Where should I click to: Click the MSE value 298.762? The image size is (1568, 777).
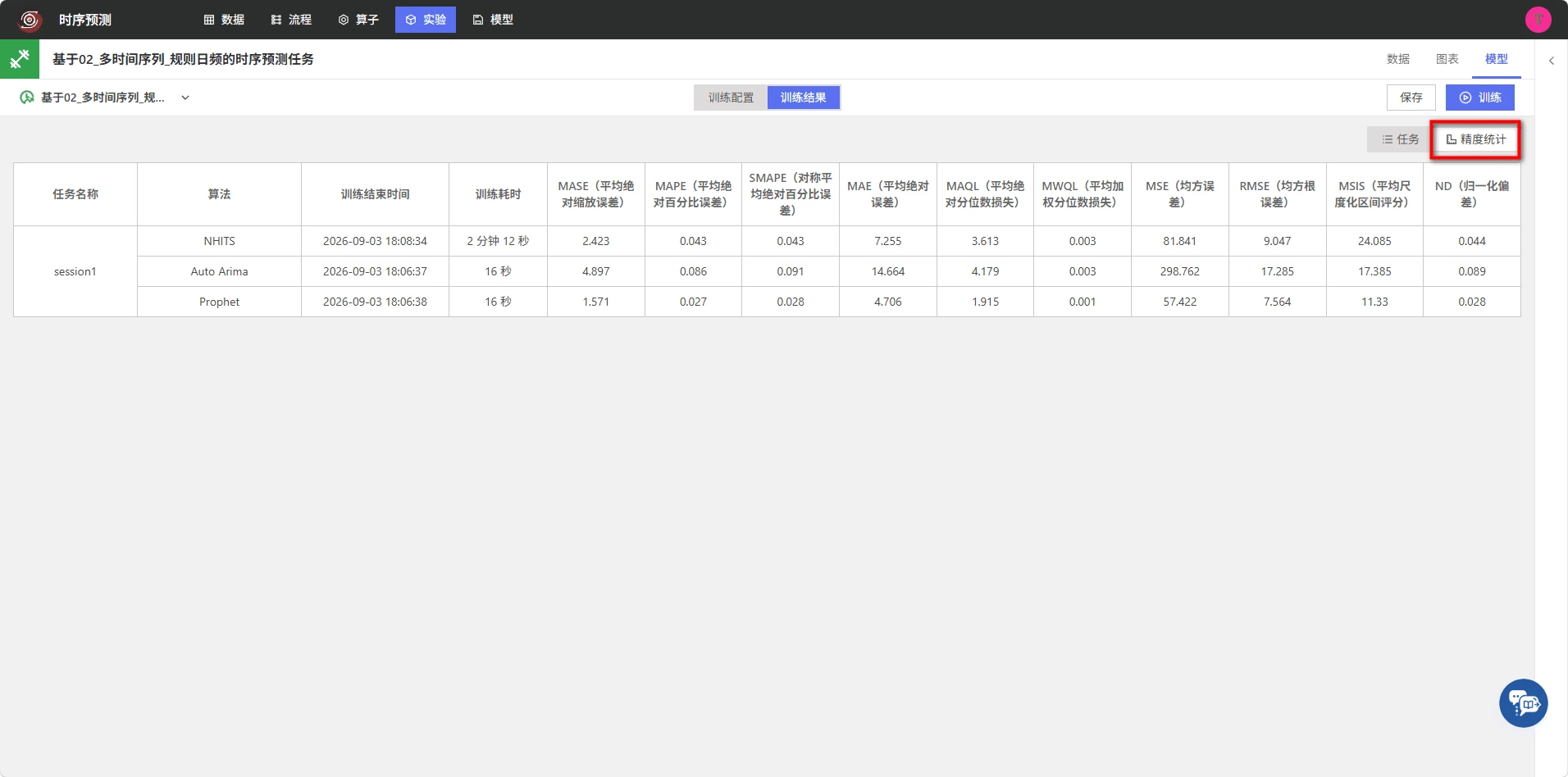1180,271
